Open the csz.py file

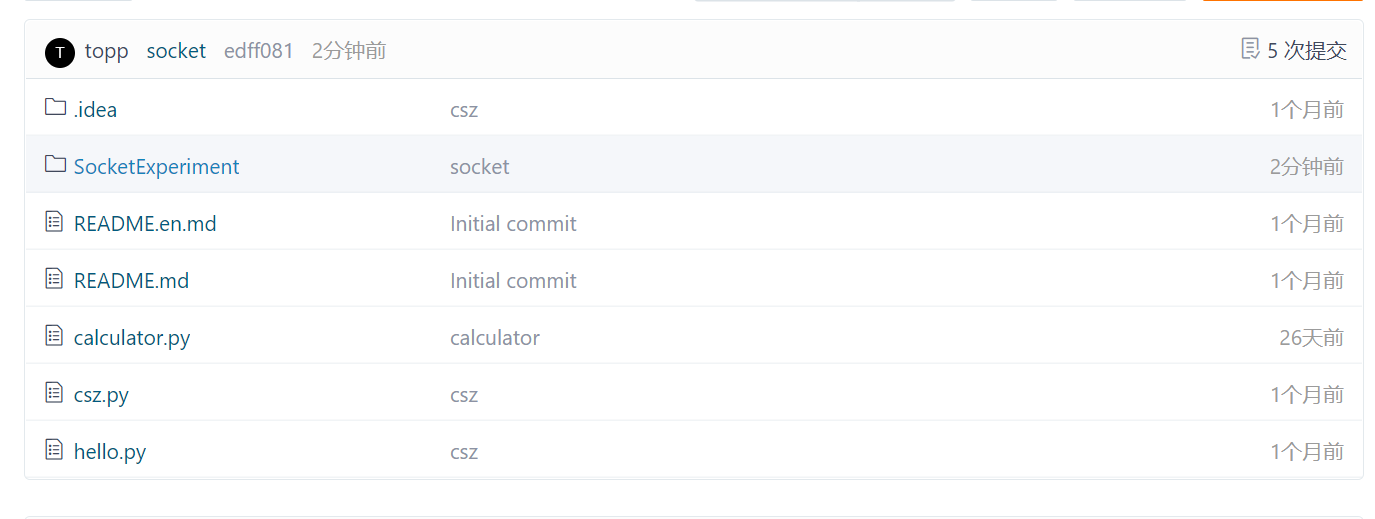[101, 395]
